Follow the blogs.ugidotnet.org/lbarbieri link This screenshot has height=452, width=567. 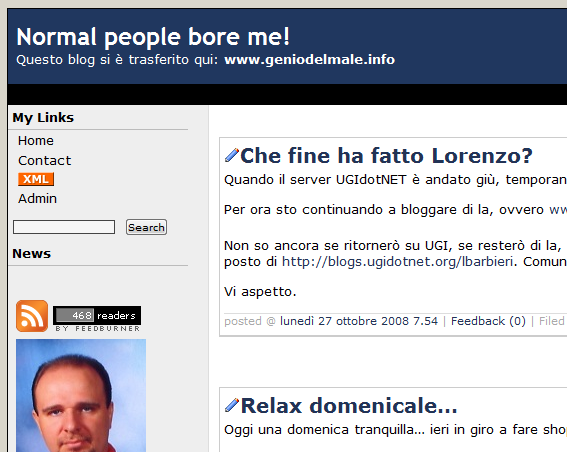[x=397, y=261]
